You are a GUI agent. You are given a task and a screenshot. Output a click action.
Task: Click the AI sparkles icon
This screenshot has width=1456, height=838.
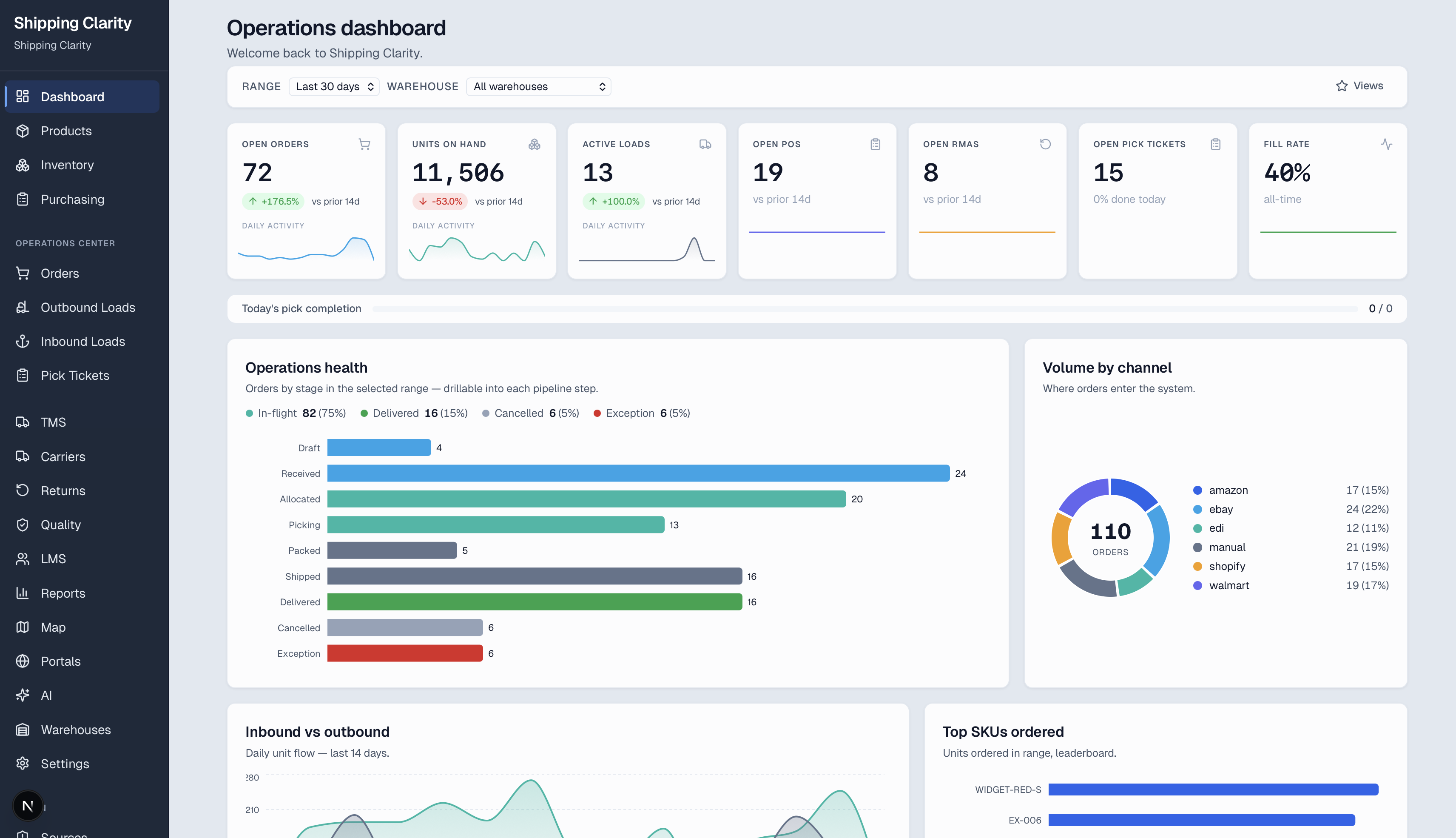(23, 695)
